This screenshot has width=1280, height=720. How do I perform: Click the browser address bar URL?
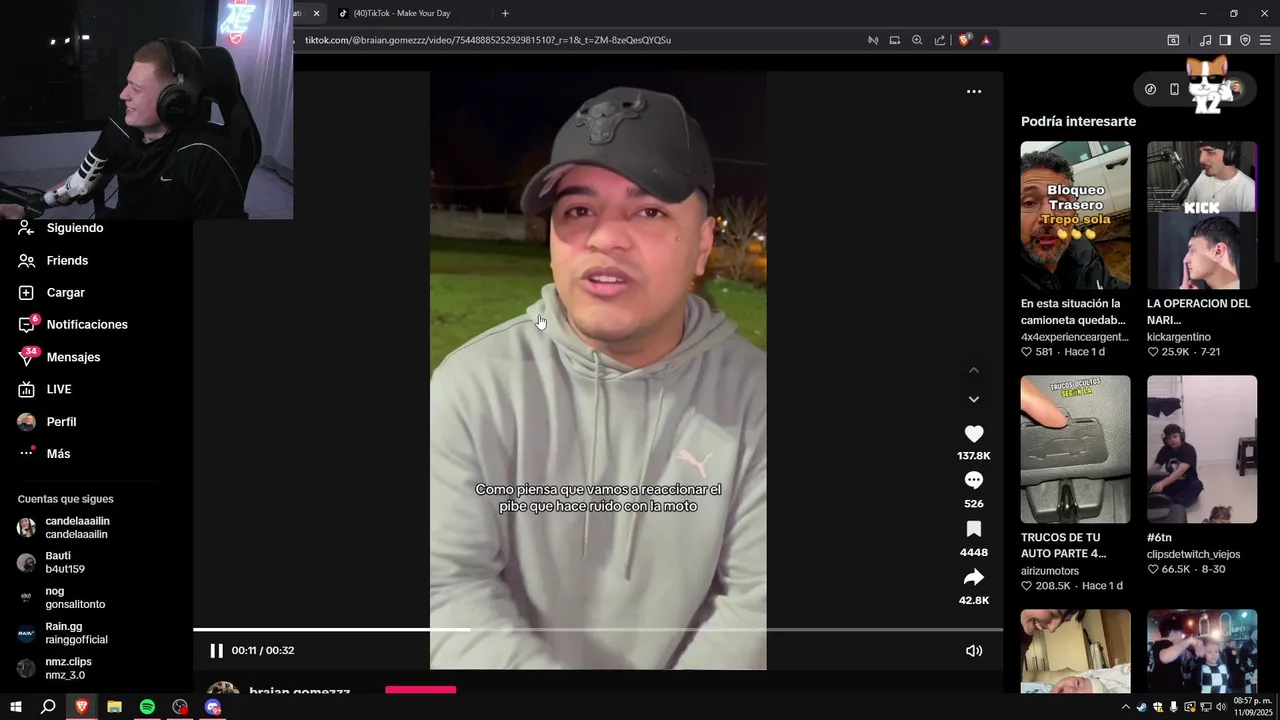pos(488,40)
